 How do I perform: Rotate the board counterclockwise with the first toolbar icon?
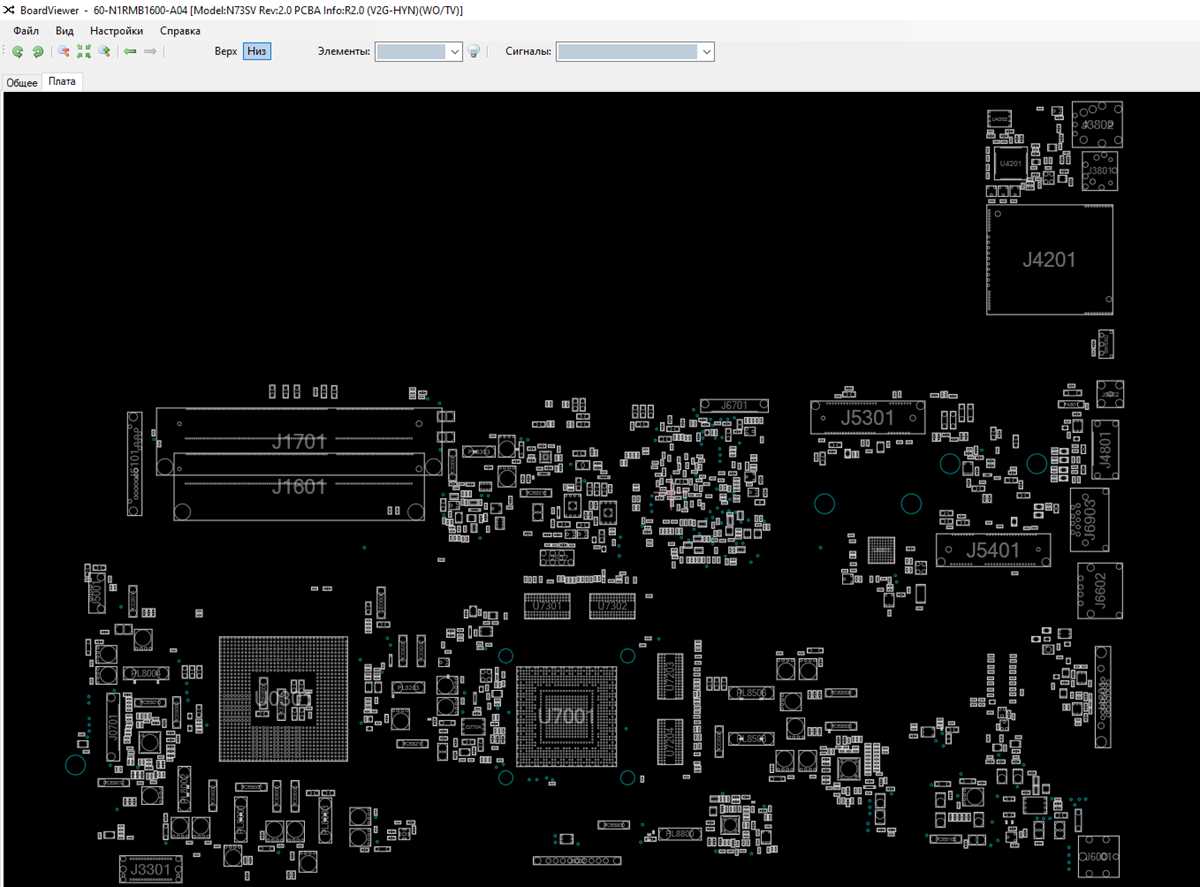click(18, 51)
